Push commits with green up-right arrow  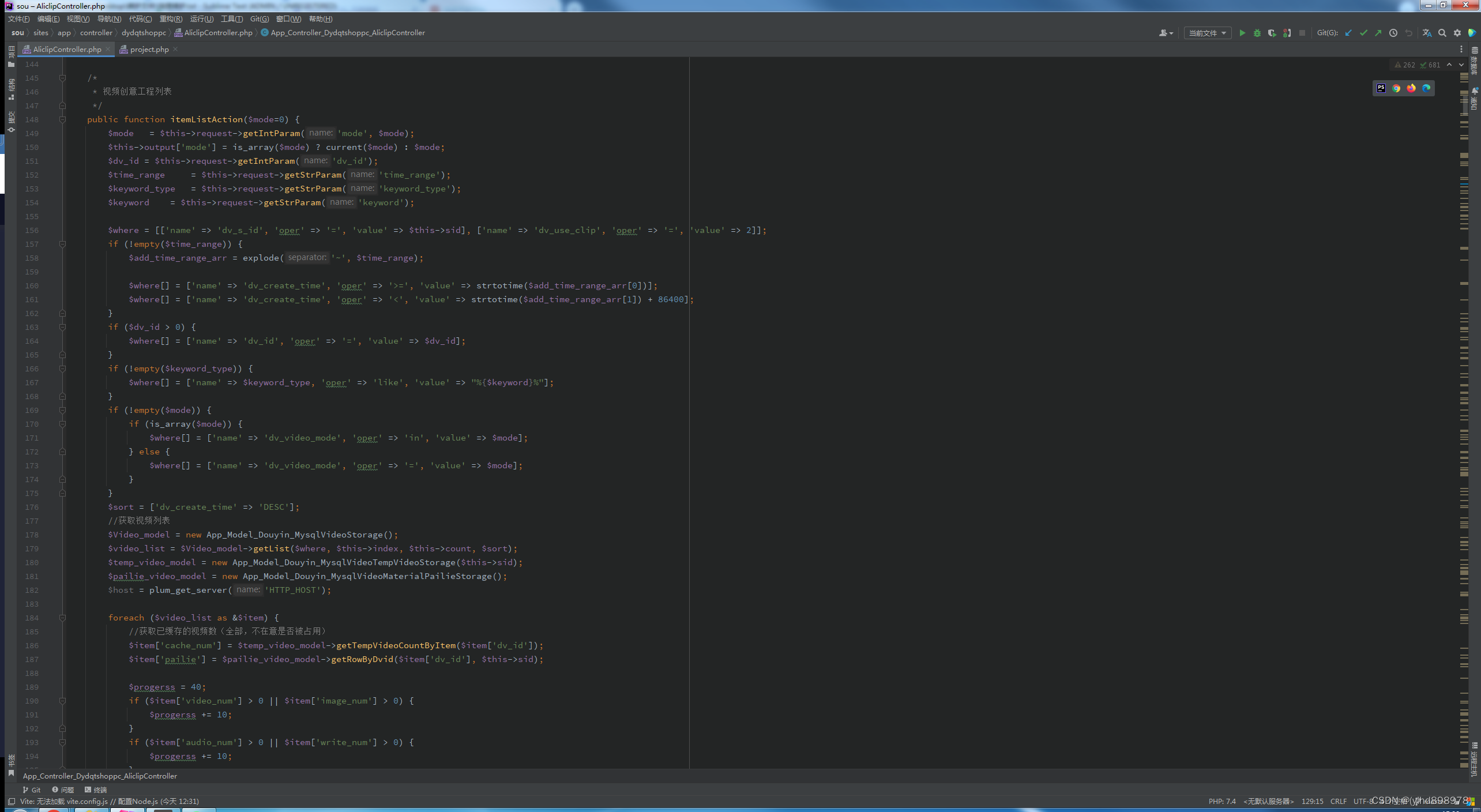tap(1378, 33)
